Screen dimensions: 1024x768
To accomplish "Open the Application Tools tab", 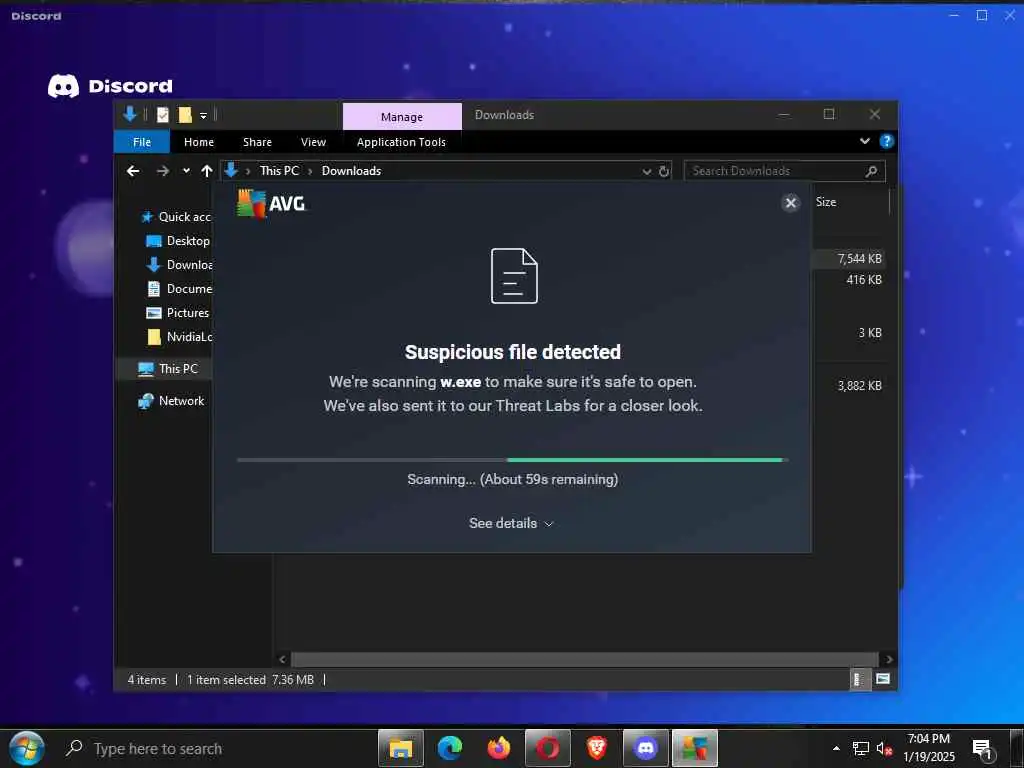I will pos(401,142).
